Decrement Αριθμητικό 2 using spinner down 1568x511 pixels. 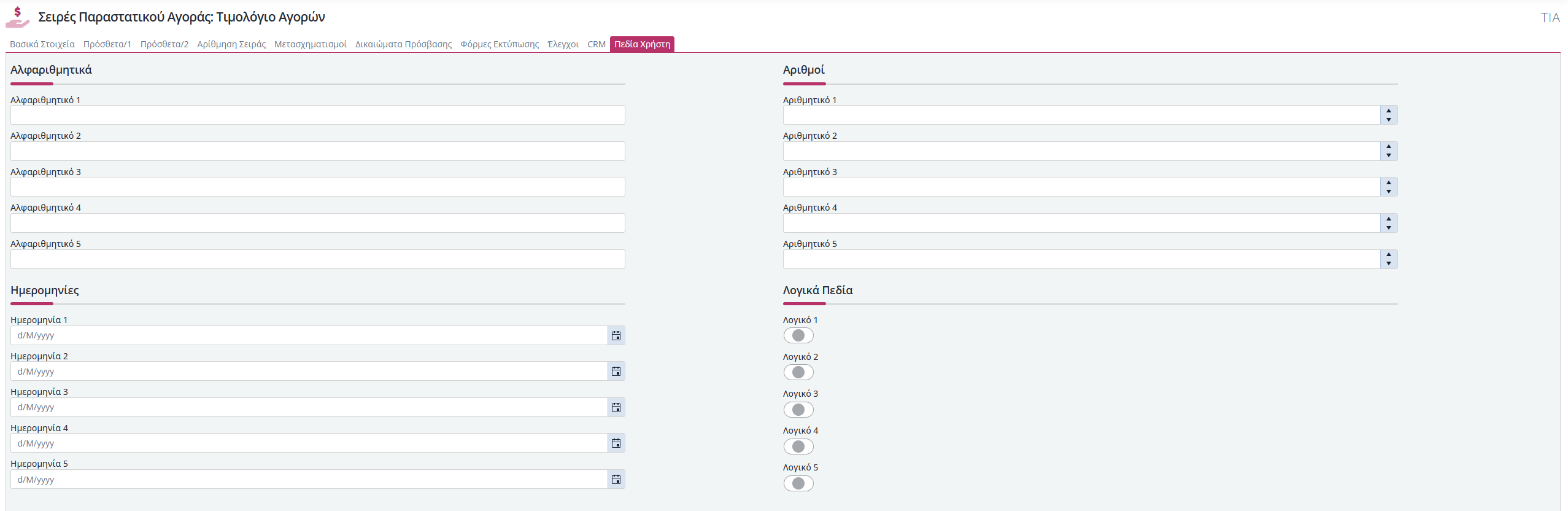coord(1389,155)
